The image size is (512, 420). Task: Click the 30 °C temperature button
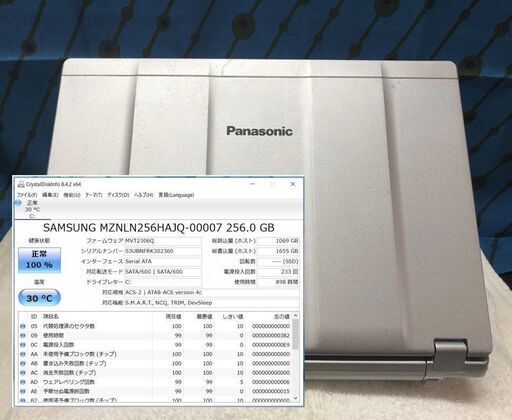coord(39,298)
